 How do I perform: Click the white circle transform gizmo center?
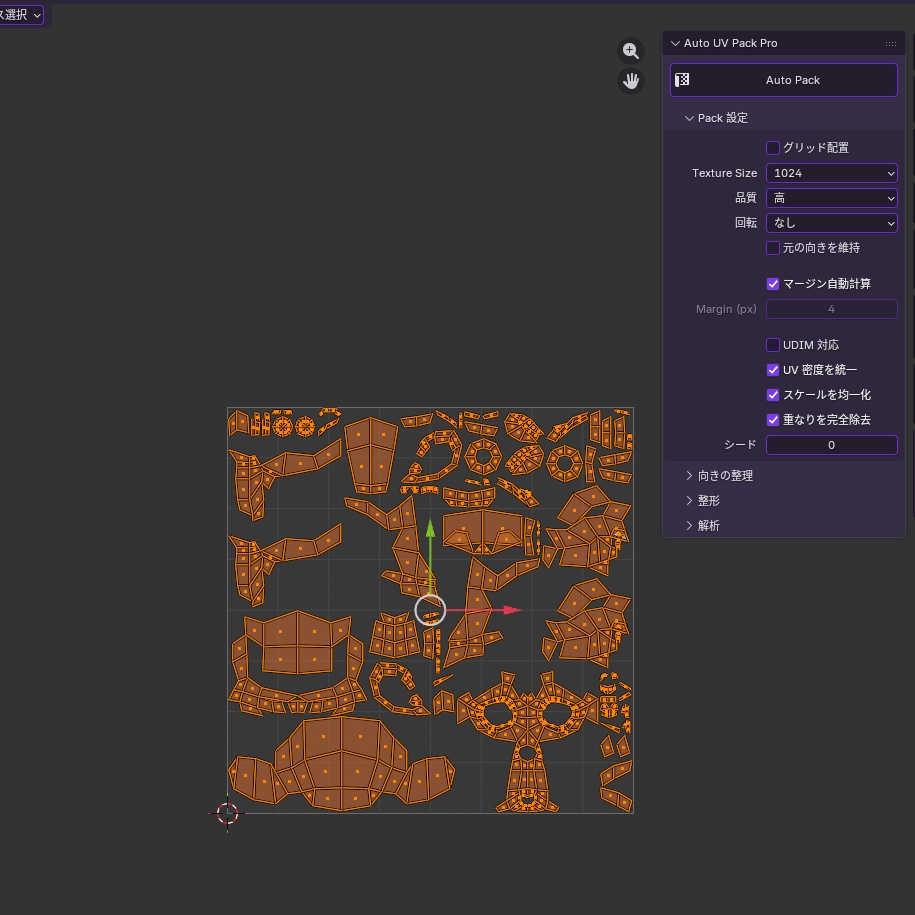[431, 610]
